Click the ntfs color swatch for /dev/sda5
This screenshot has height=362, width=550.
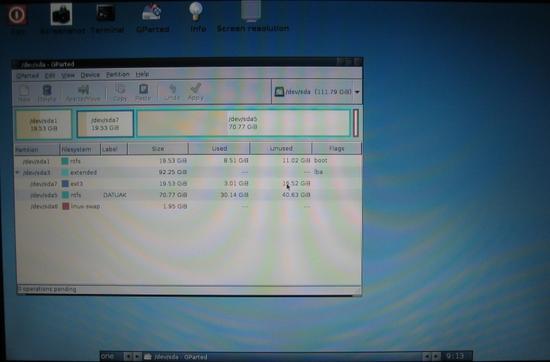65,195
